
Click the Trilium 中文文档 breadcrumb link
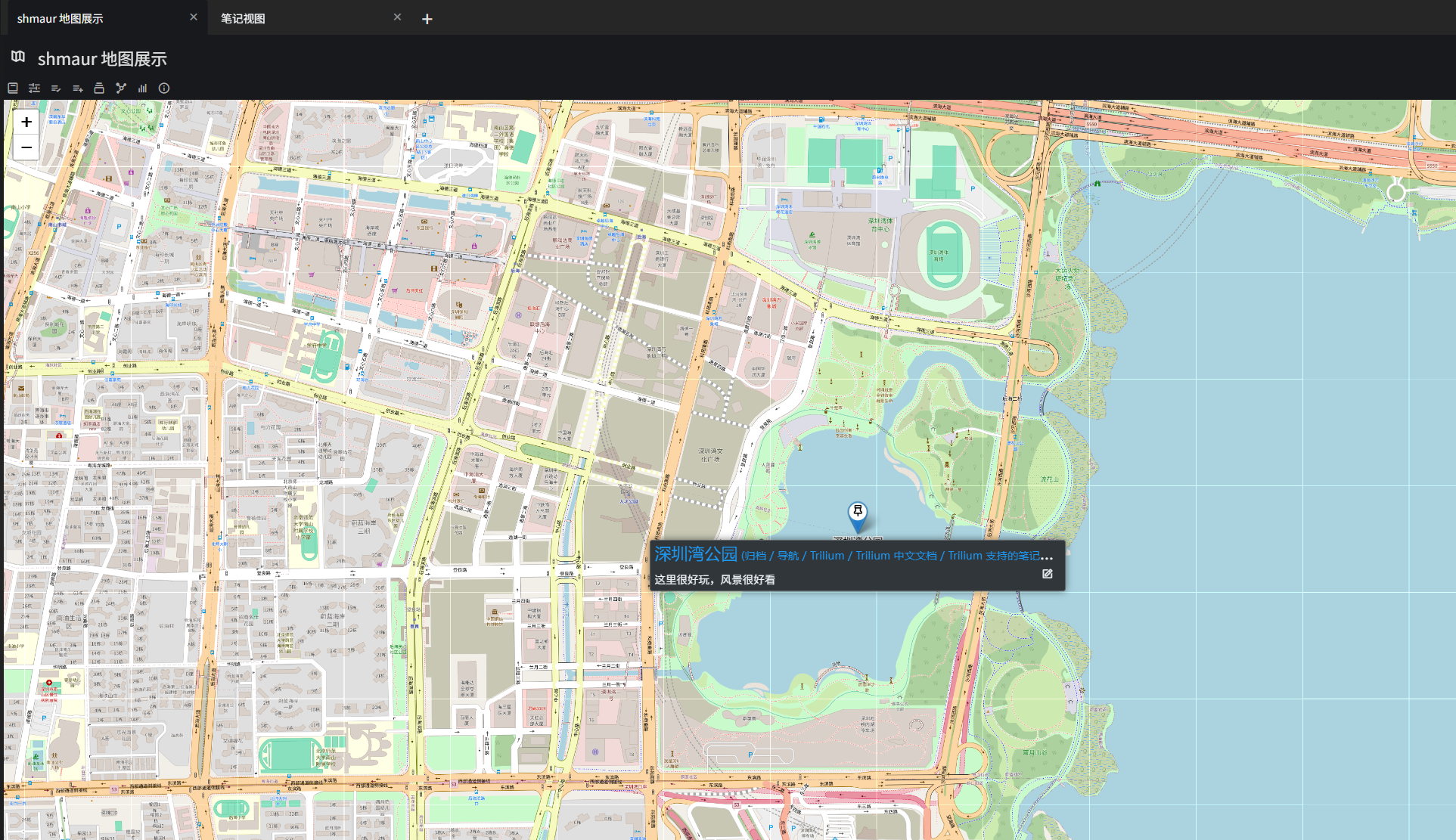click(896, 556)
